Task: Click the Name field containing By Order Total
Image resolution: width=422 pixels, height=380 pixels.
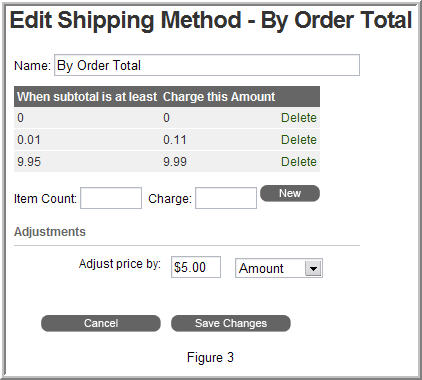Action: [x=207, y=65]
